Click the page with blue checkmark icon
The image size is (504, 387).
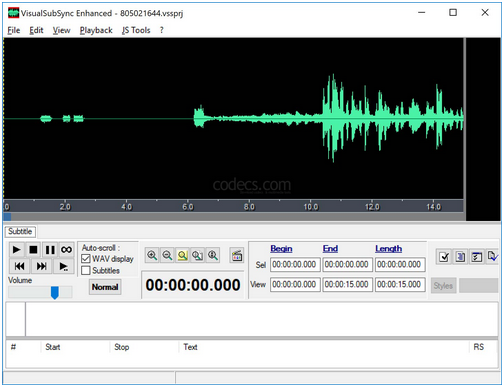[493, 257]
